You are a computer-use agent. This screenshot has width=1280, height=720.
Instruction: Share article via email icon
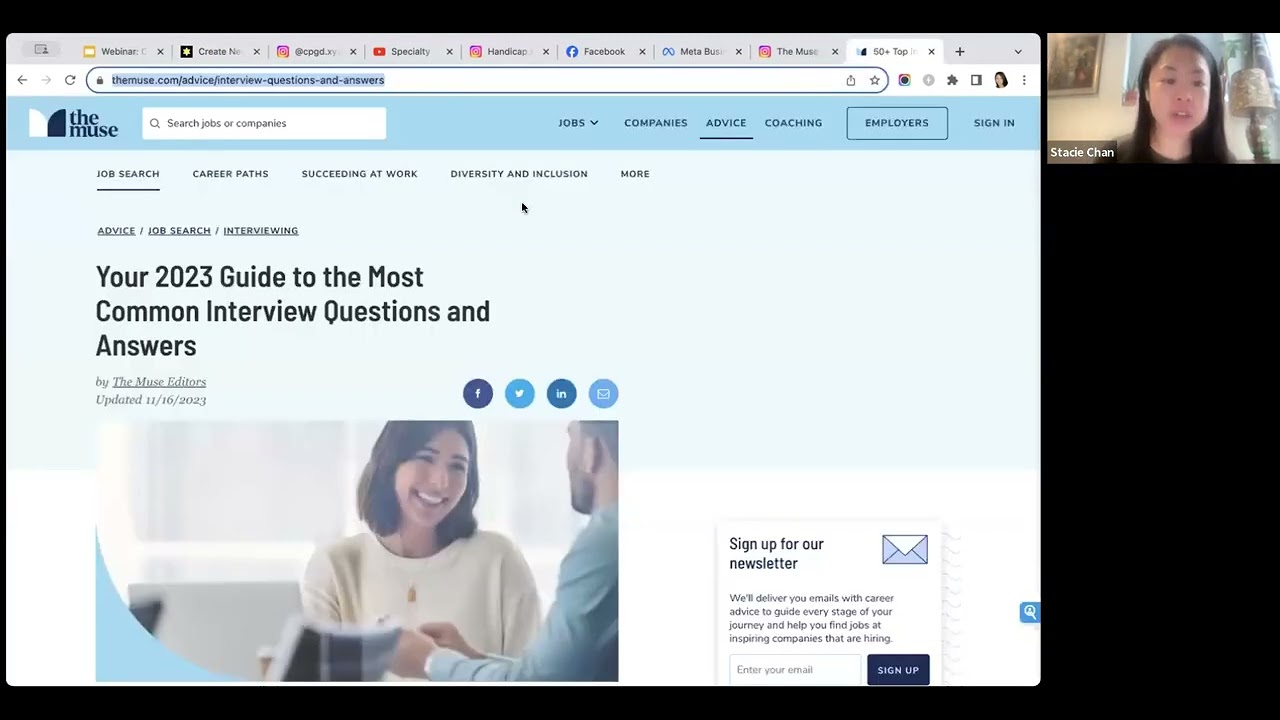[603, 394]
